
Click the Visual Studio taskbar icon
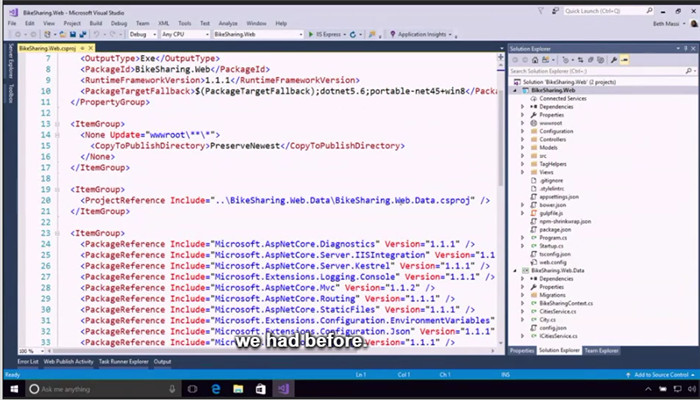(x=283, y=389)
